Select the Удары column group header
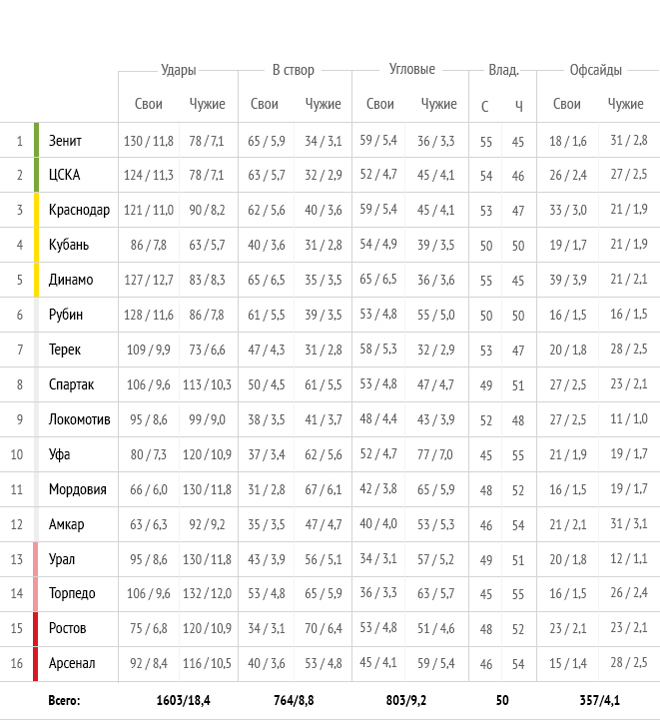The width and height of the screenshot is (660, 720). coord(178,70)
